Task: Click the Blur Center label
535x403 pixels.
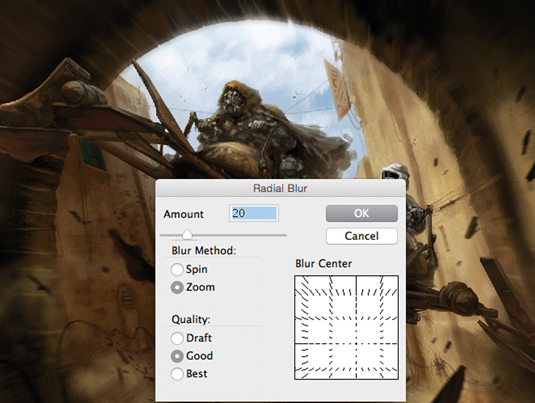Action: 323,263
